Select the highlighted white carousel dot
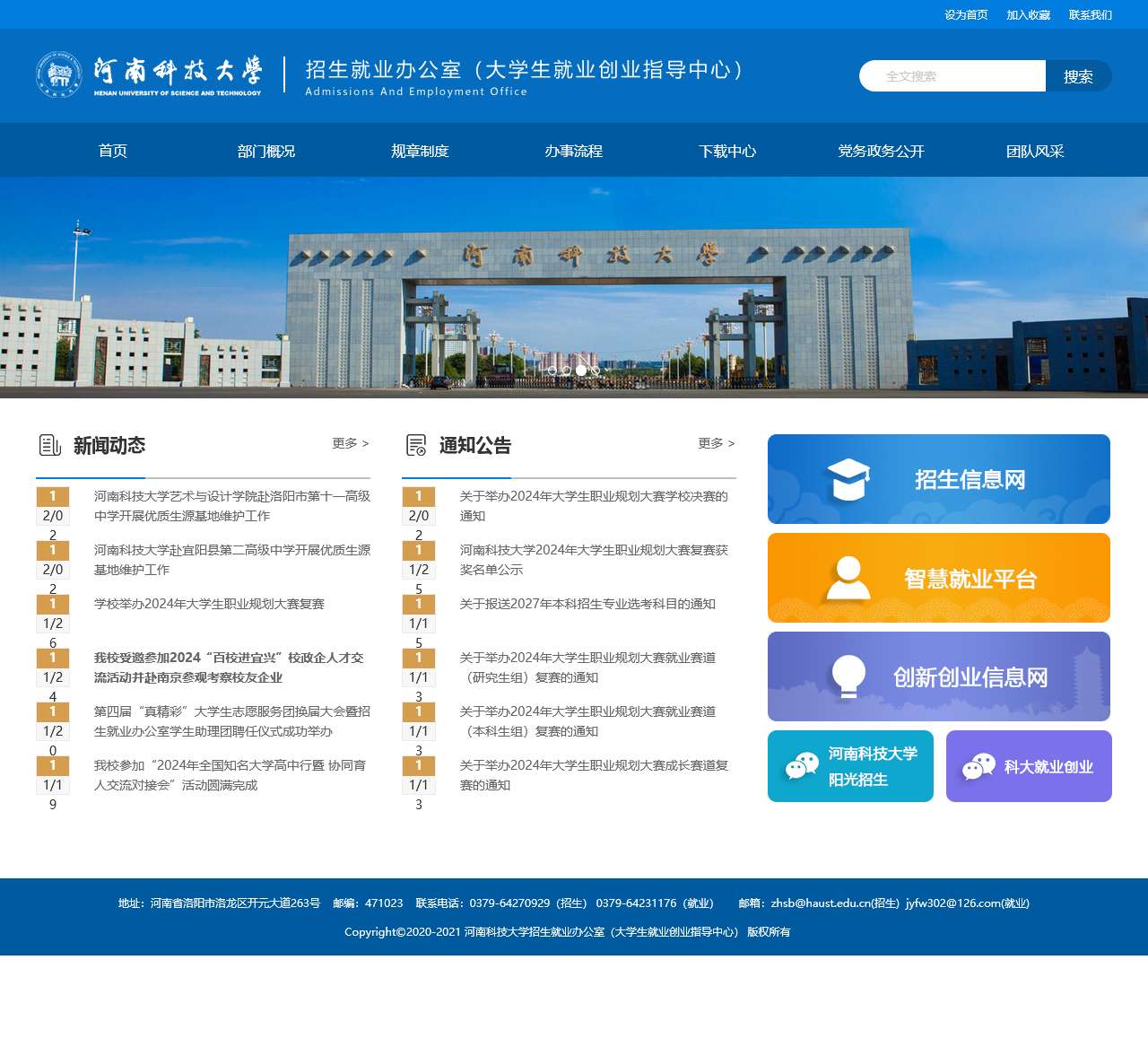 pyautogui.click(x=581, y=371)
